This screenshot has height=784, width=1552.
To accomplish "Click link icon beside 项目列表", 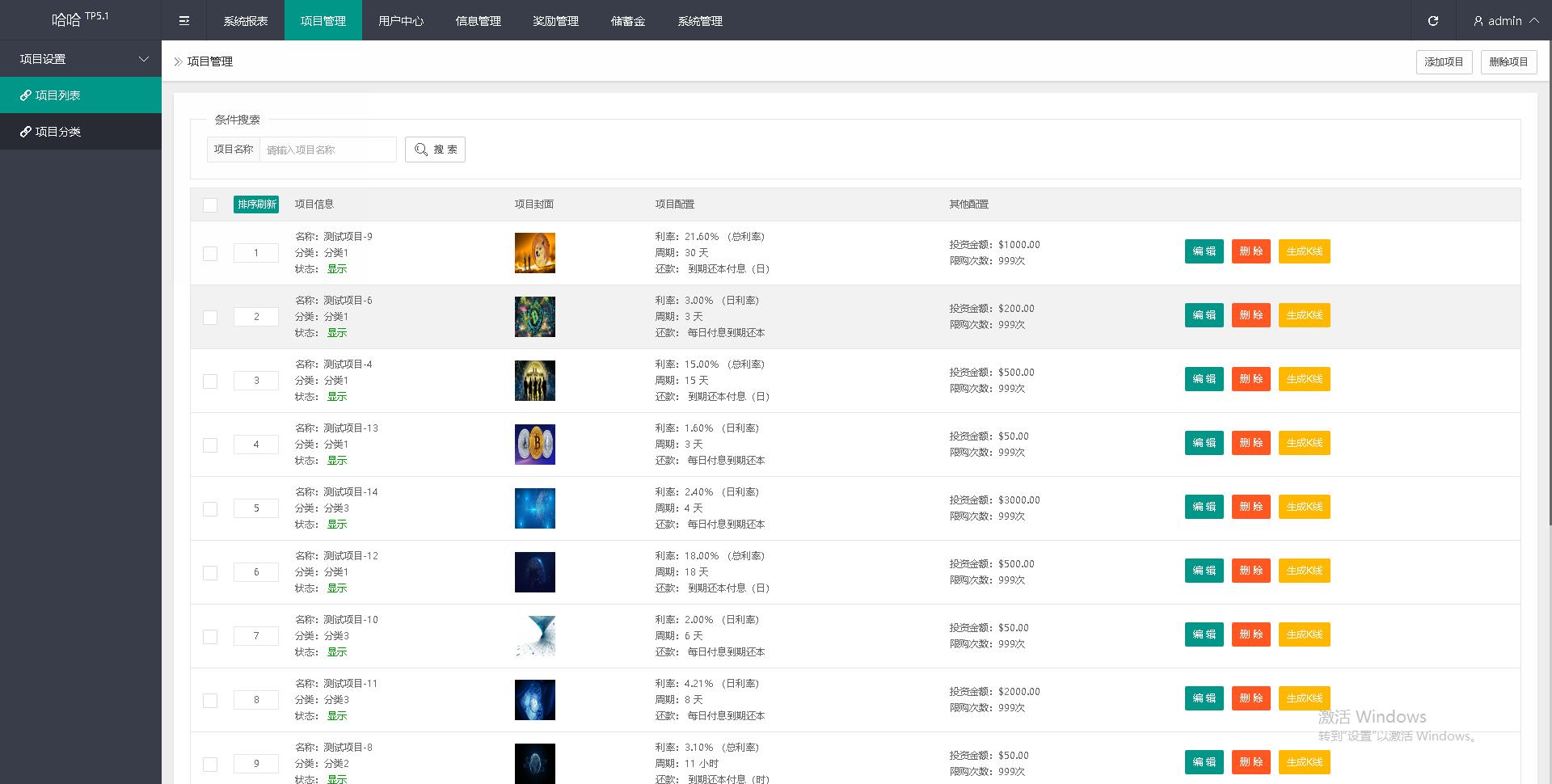I will [x=26, y=95].
